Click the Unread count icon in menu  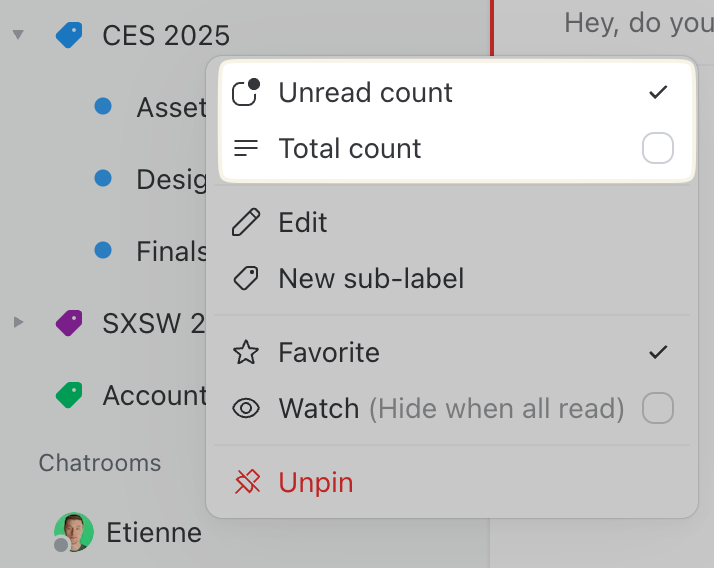pos(246,93)
